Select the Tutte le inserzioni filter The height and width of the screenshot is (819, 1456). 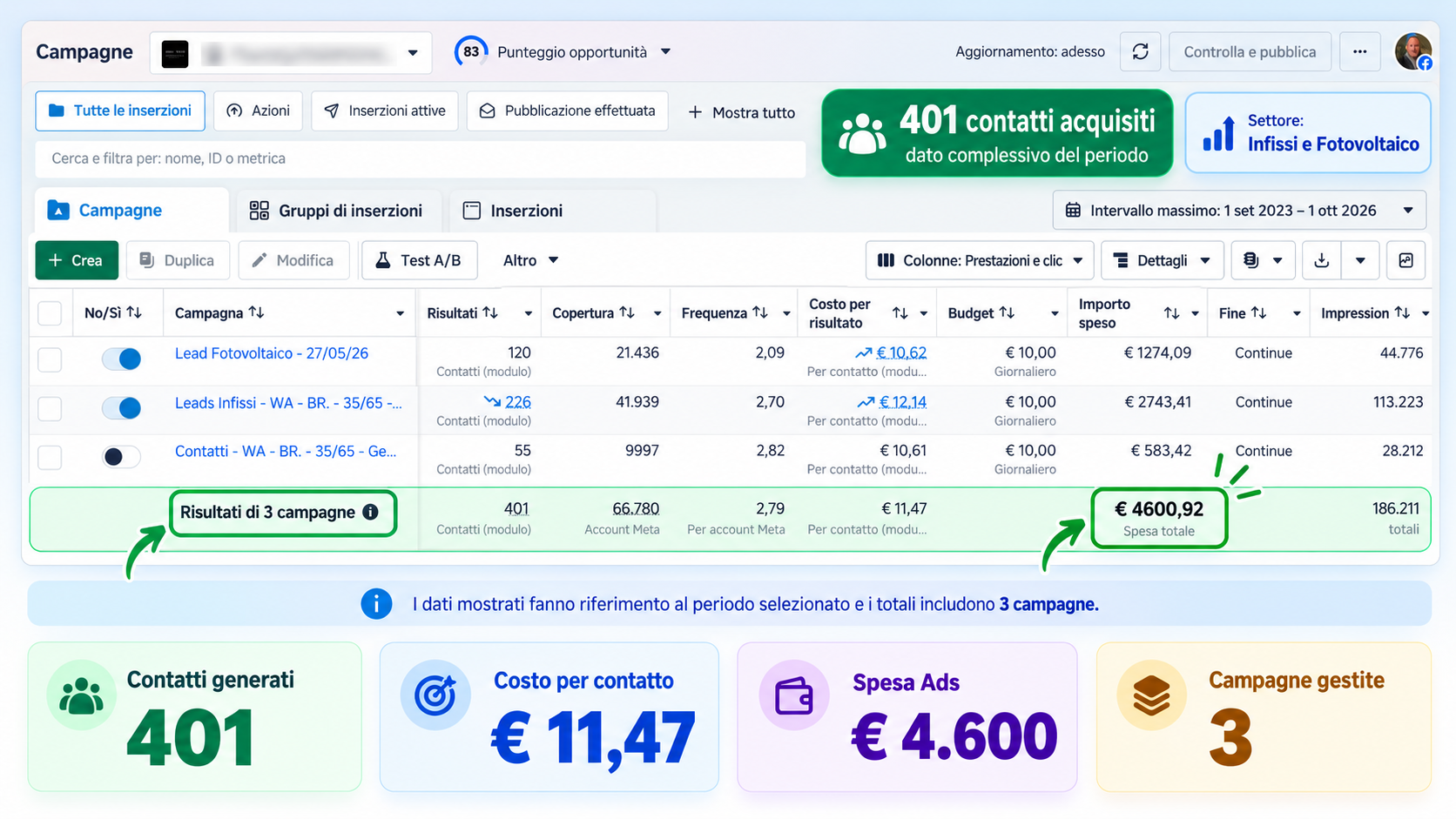click(120, 111)
